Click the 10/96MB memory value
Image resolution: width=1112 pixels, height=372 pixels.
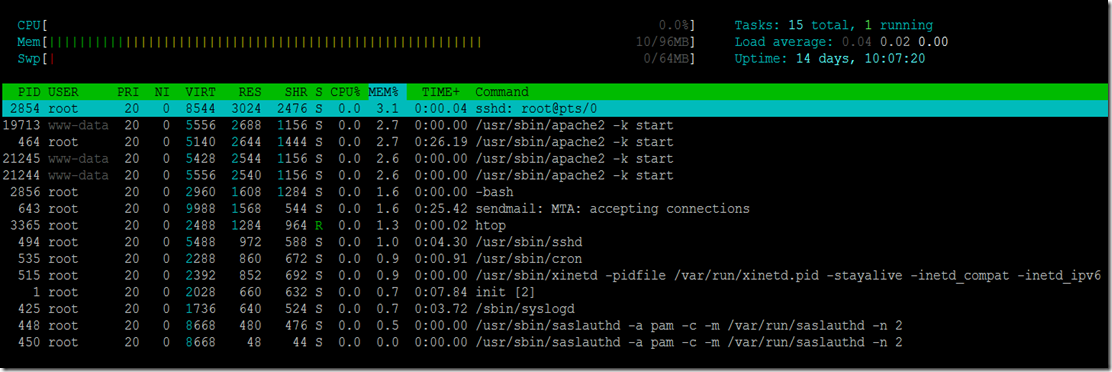click(x=662, y=43)
